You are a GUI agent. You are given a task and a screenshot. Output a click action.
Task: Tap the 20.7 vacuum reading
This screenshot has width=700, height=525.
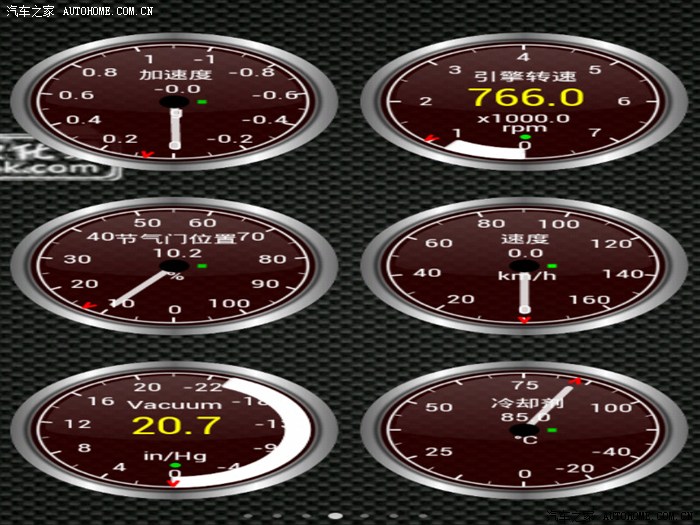(176, 426)
